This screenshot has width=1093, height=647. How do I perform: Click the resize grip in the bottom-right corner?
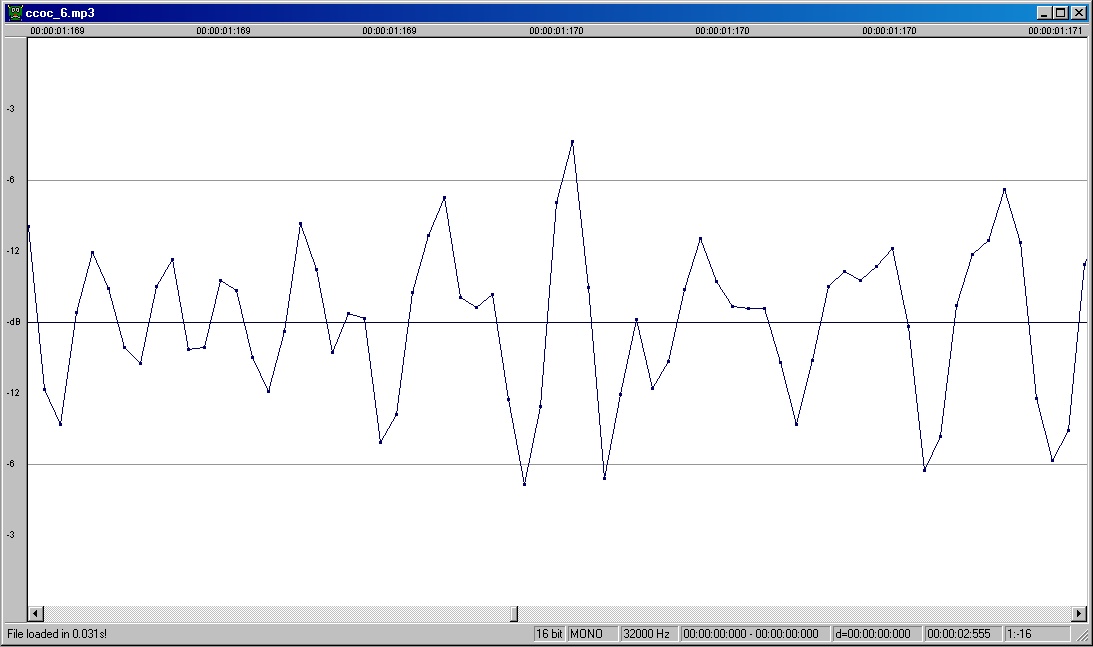pyautogui.click(x=1083, y=636)
